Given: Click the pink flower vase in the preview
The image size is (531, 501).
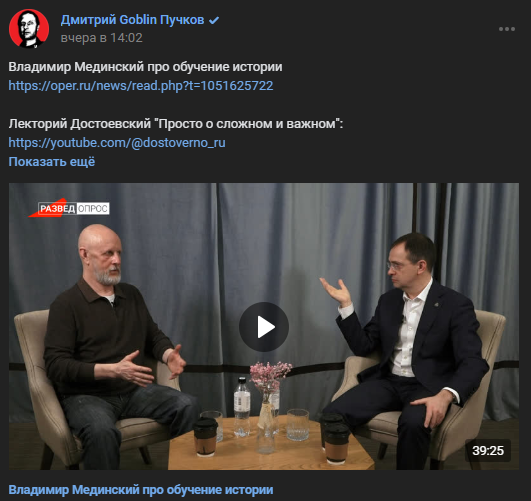Looking at the screenshot, I should [269, 406].
